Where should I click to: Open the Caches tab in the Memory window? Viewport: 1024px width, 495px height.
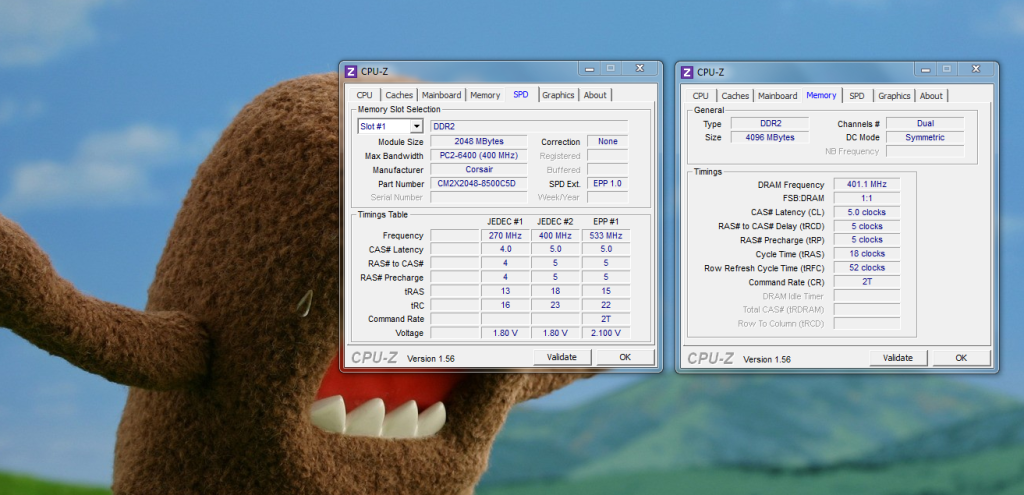(735, 96)
